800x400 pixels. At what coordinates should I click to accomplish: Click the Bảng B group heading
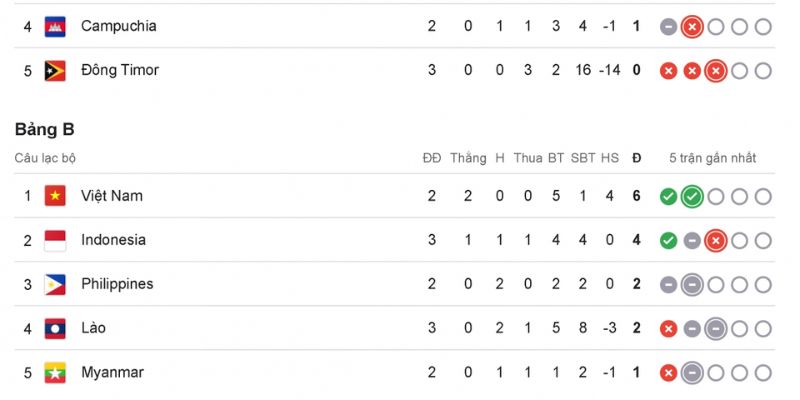44,130
